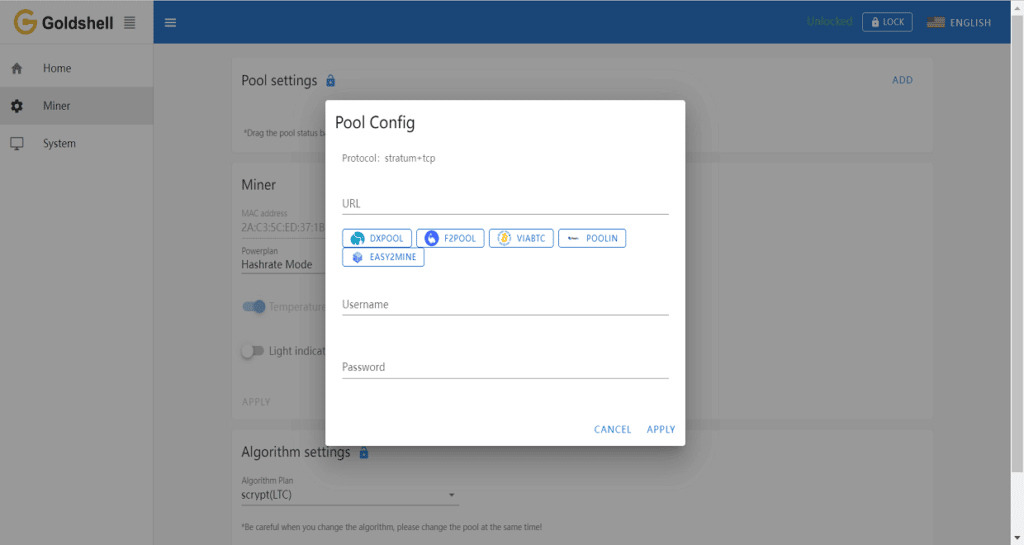Toggle the sidebar list icon beside Goldshell
The width and height of the screenshot is (1024, 545).
[129, 22]
